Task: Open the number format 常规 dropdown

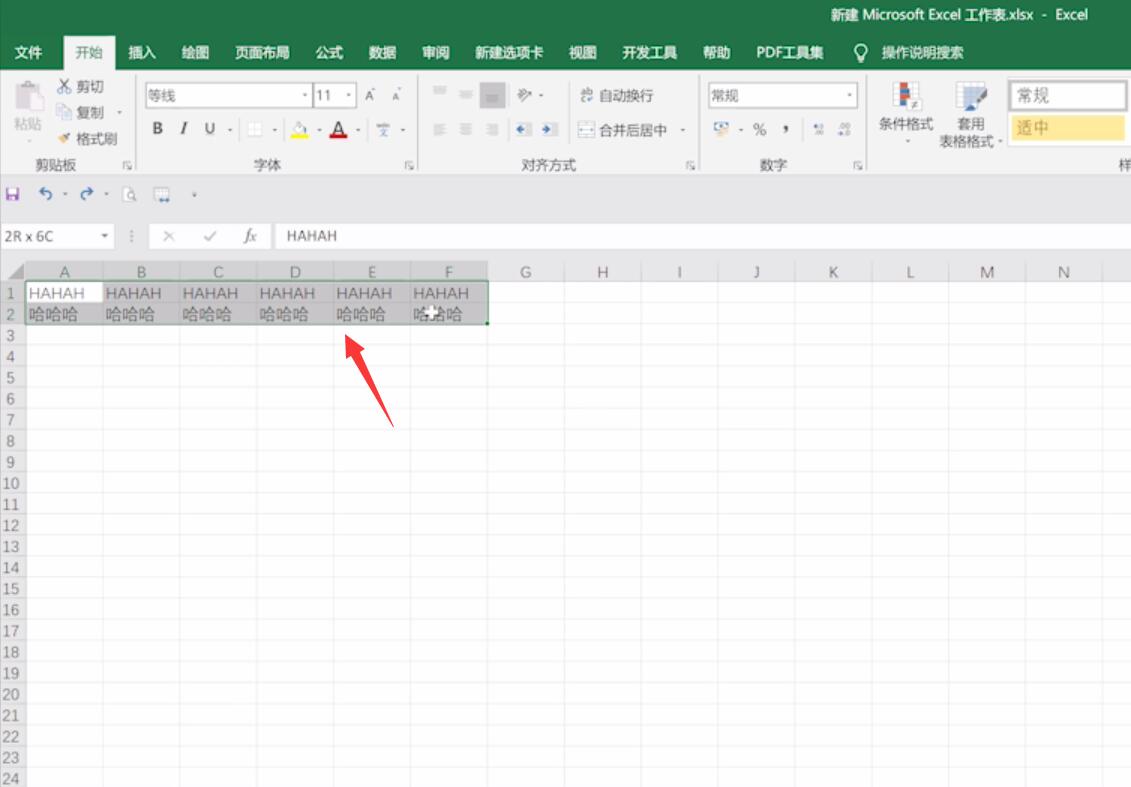Action: [x=850, y=96]
